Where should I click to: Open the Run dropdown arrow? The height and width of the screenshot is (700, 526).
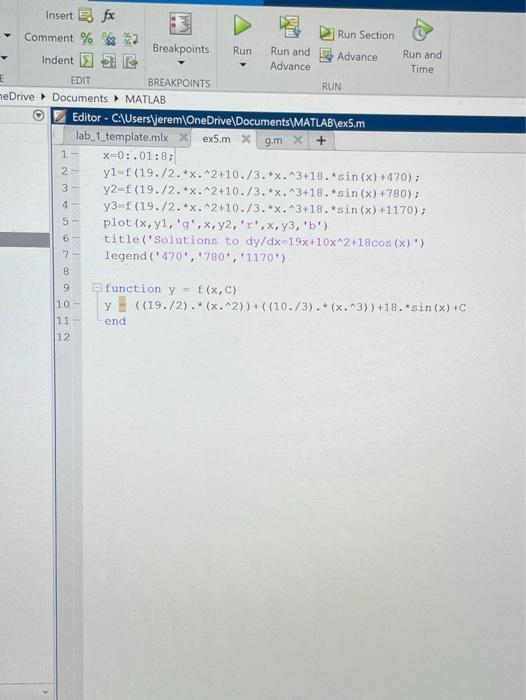(x=242, y=65)
